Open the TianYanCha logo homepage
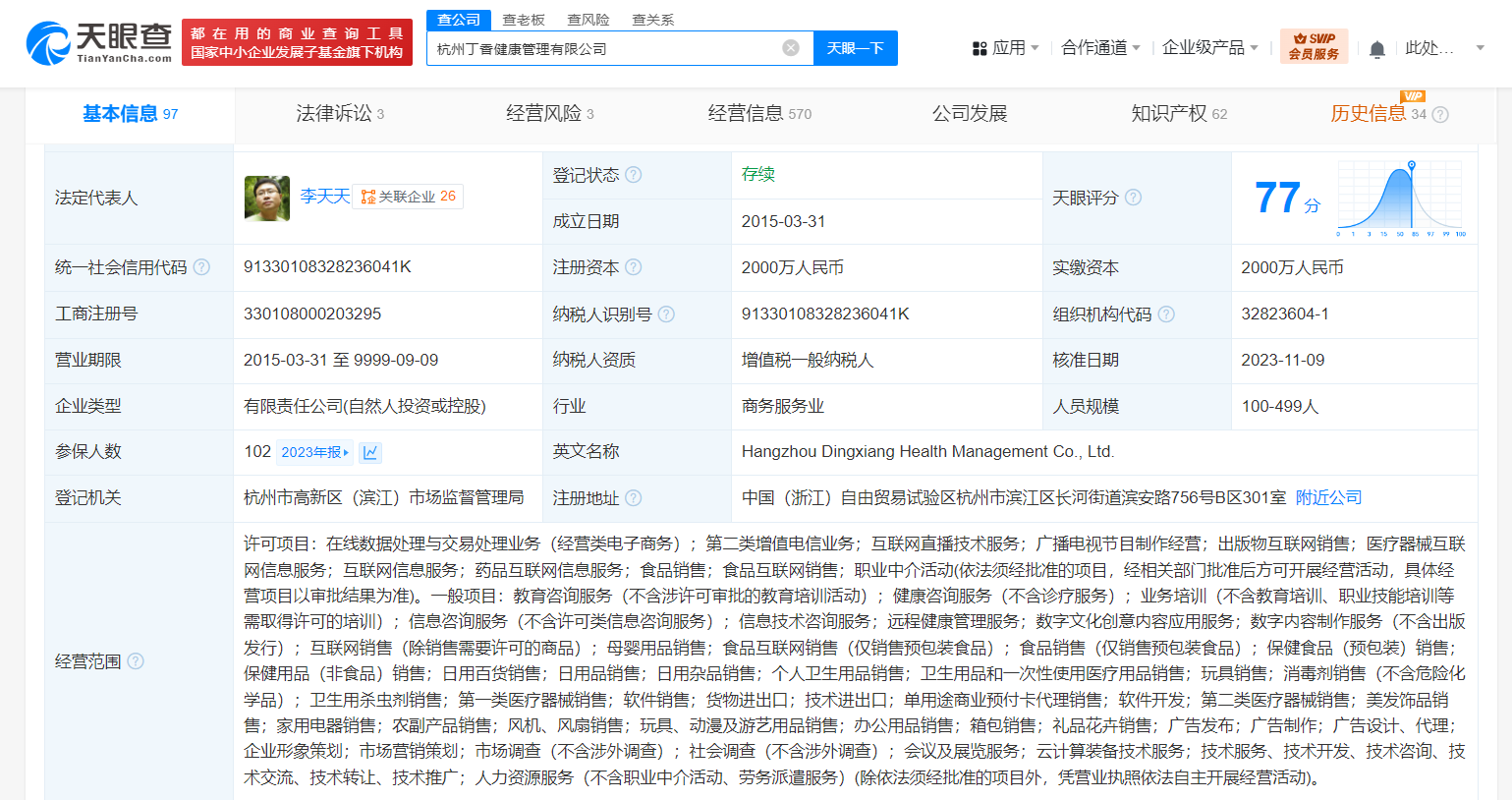 point(98,43)
